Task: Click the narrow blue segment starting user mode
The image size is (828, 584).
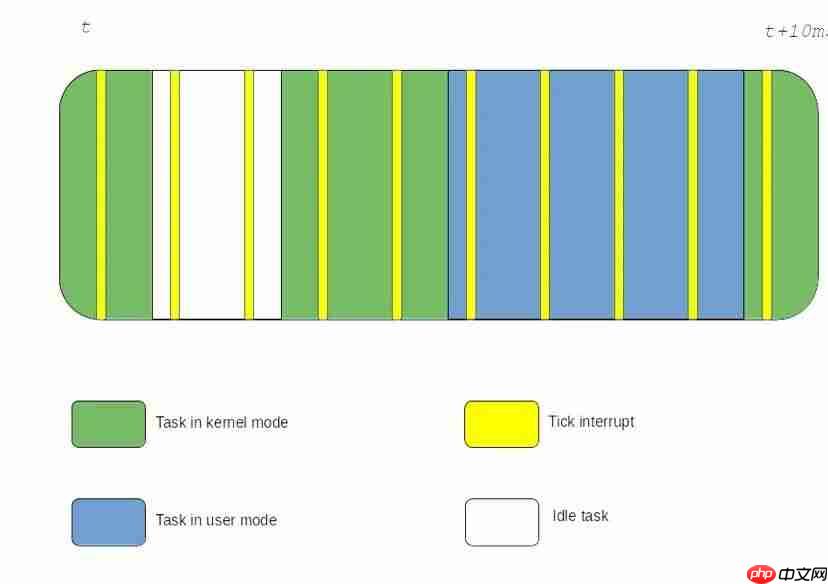Action: (457, 195)
